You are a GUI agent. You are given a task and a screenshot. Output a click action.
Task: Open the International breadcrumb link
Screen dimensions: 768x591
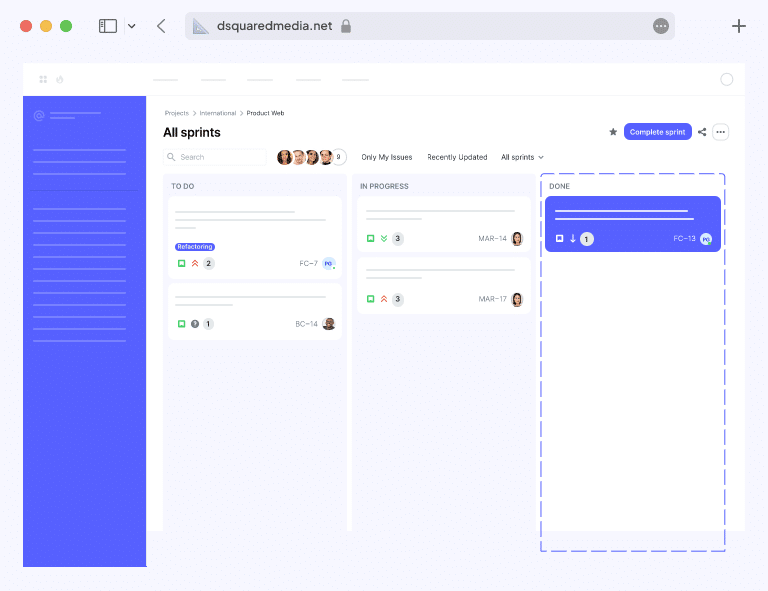click(217, 113)
